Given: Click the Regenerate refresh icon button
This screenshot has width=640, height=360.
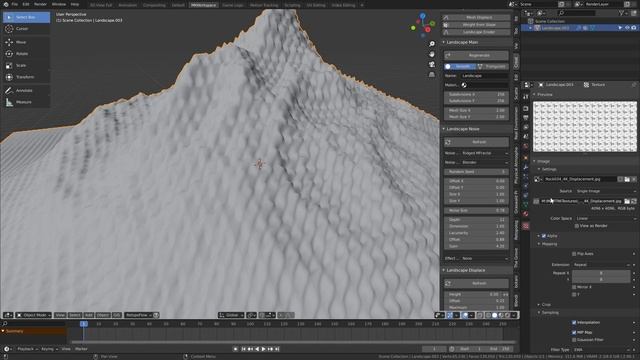Looking at the screenshot, I should [476, 55].
